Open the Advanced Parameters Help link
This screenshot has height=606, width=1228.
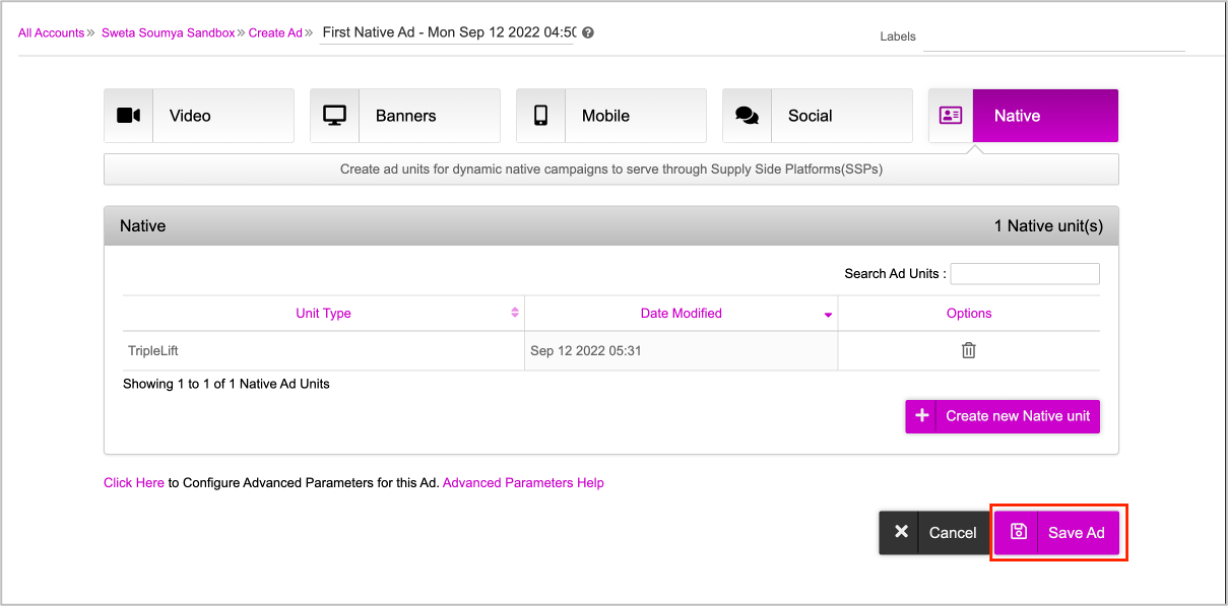tap(523, 483)
